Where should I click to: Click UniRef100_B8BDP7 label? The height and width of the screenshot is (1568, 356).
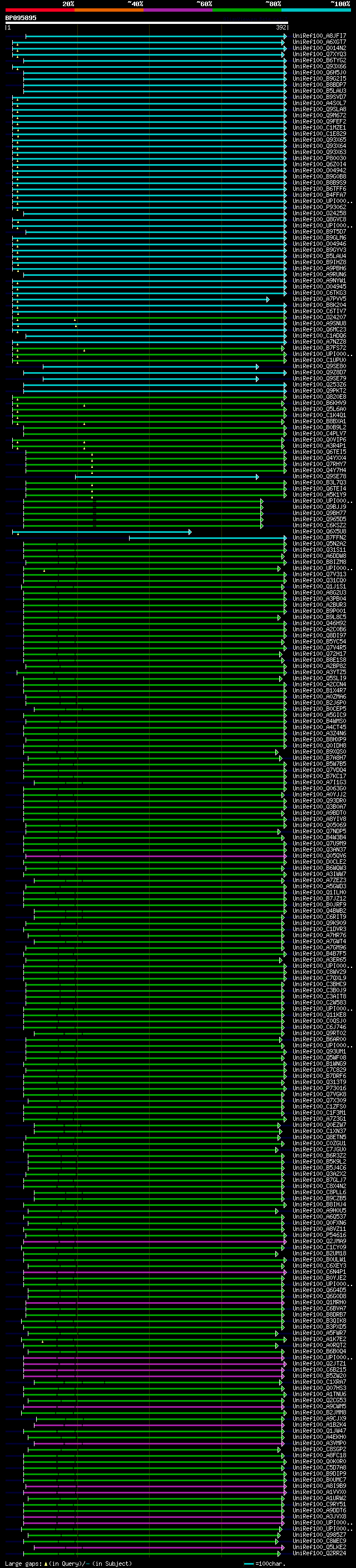point(319,85)
